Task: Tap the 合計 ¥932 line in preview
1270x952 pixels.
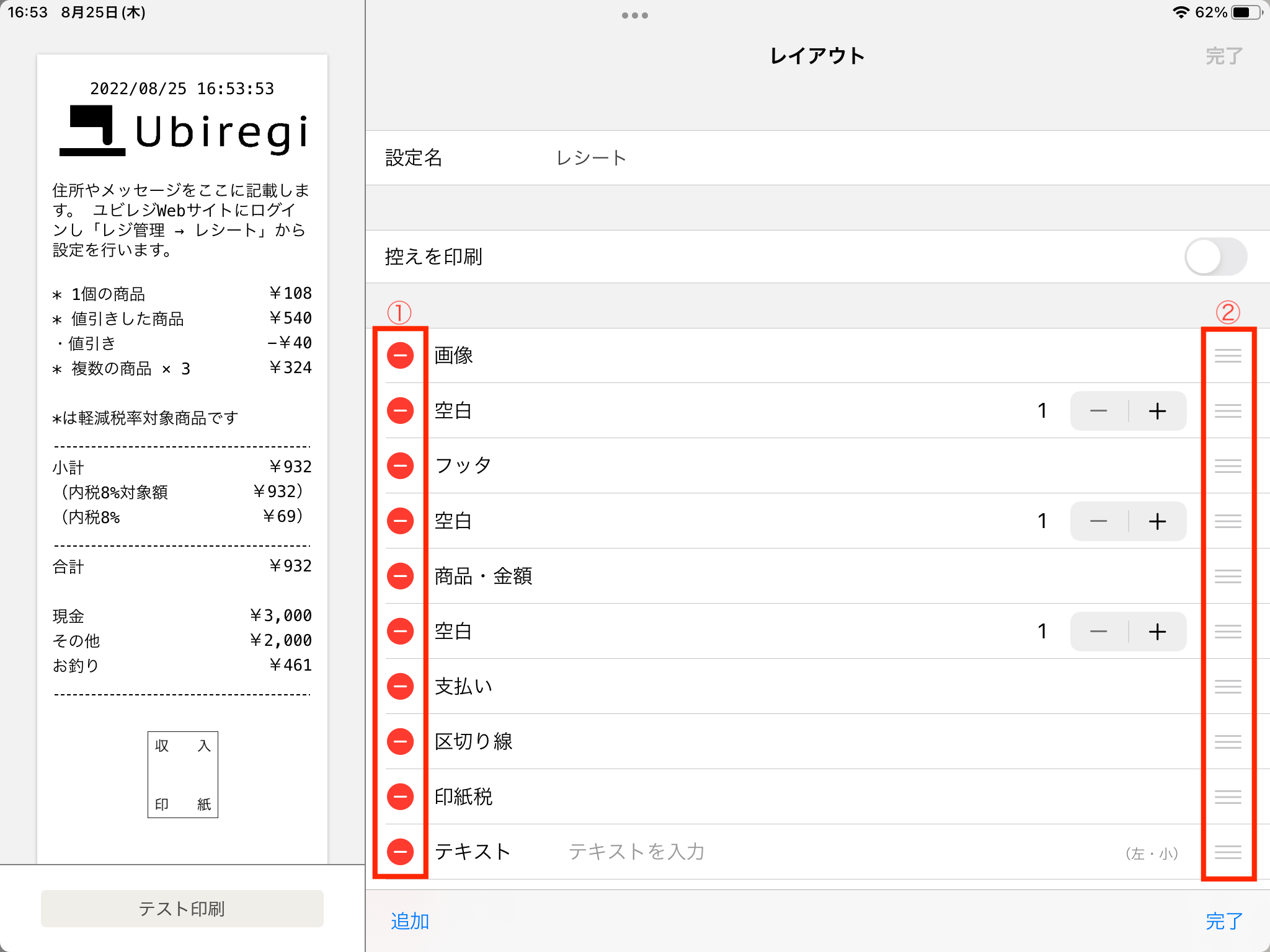Action: coord(182,566)
